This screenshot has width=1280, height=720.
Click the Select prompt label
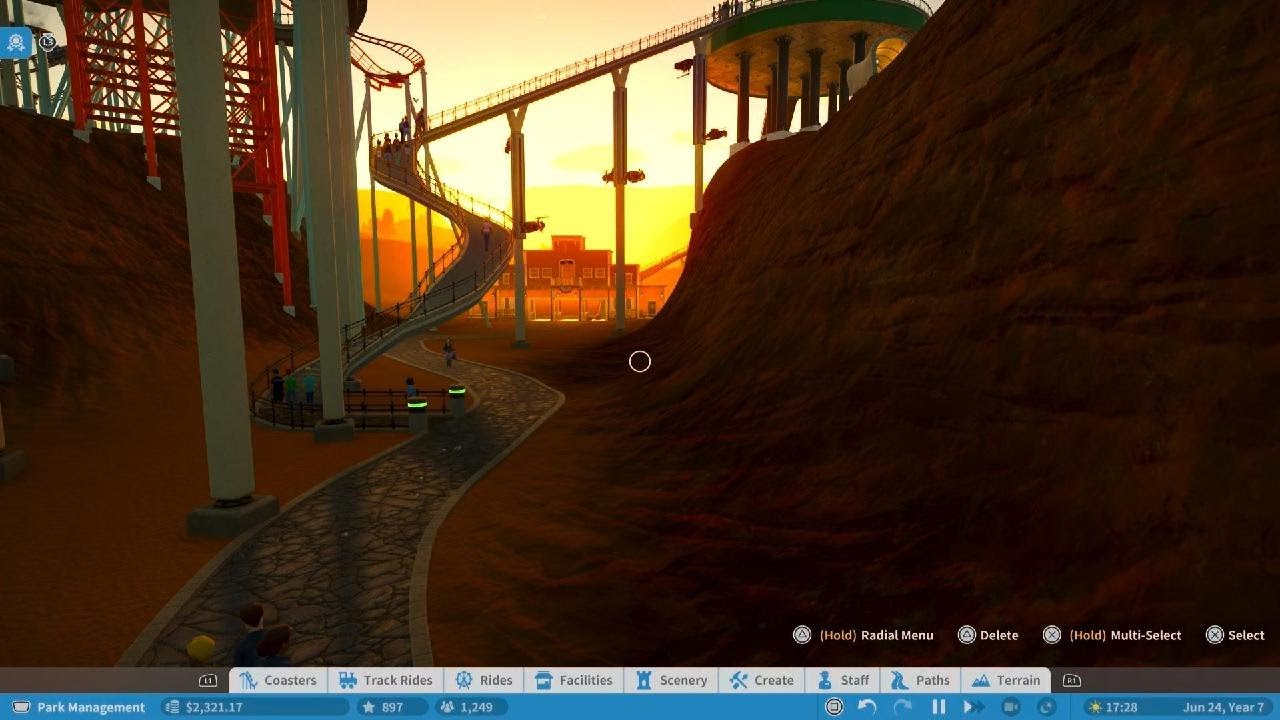click(1246, 635)
